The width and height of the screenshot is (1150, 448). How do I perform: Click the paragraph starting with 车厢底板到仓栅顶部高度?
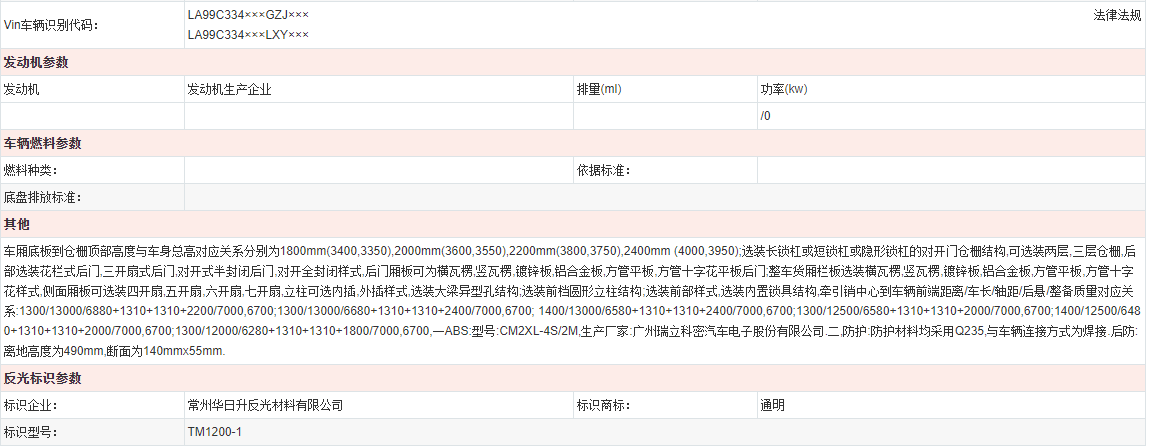point(570,300)
